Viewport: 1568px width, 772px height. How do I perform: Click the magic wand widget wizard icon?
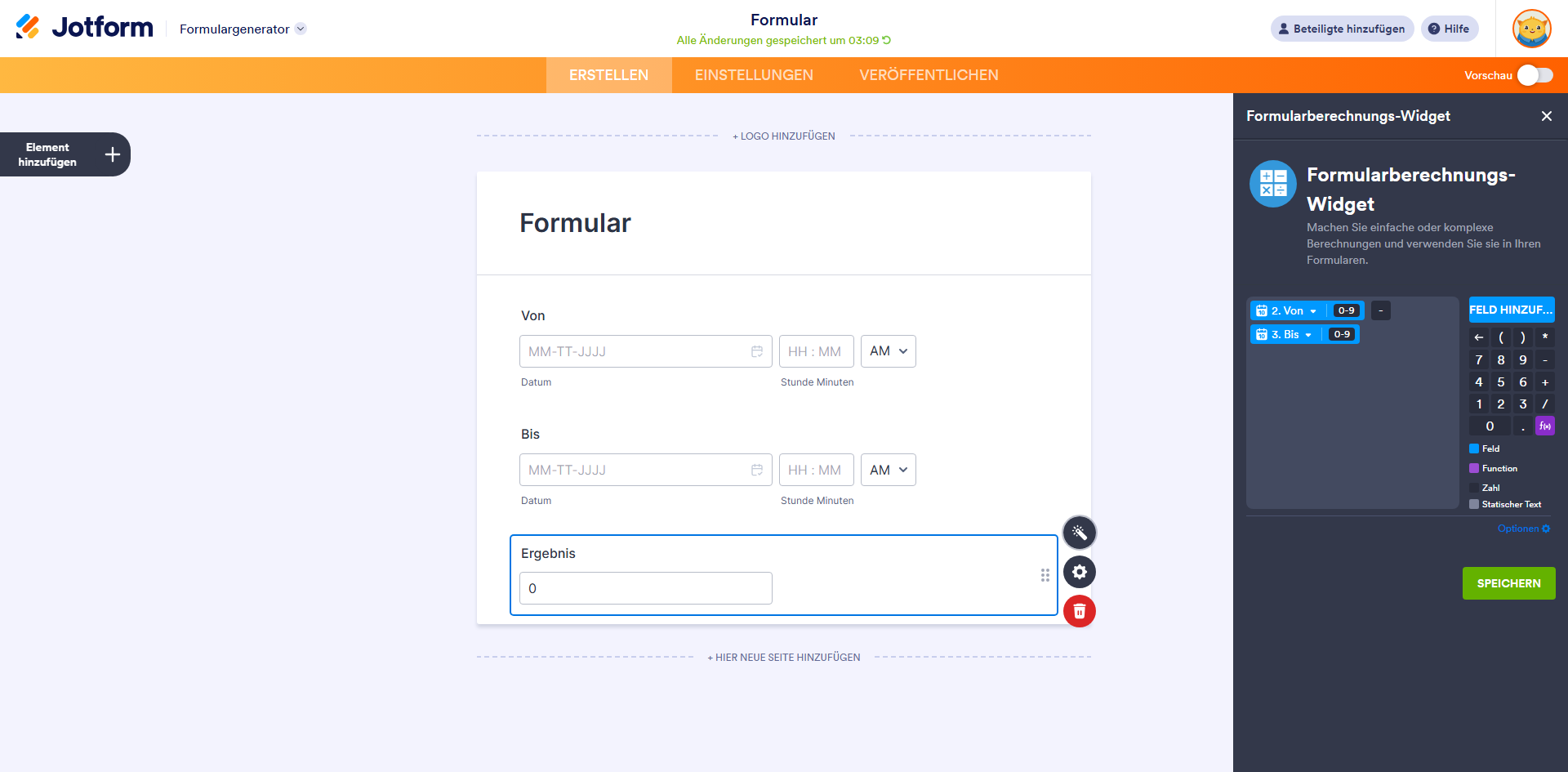coord(1079,533)
